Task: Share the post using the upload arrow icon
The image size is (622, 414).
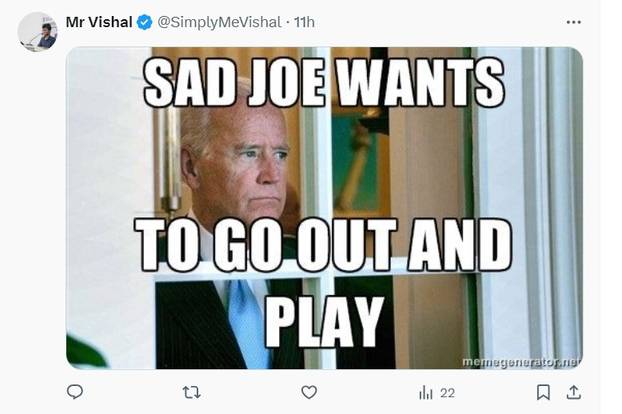Action: [x=573, y=392]
